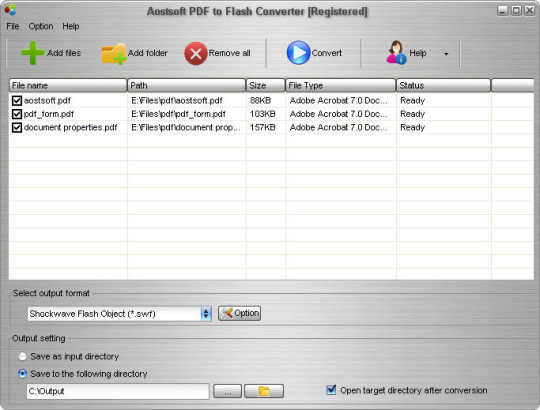Viewport: 540px width, 410px height.
Task: Select Save to the following directory radio
Action: pos(22,374)
